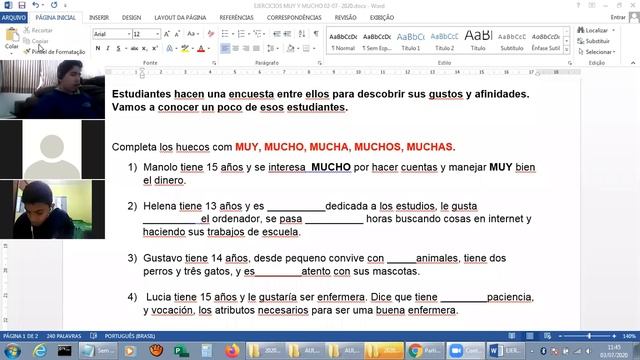
Task: Open Selecionar dropdown in Edição
Action: pos(597,52)
